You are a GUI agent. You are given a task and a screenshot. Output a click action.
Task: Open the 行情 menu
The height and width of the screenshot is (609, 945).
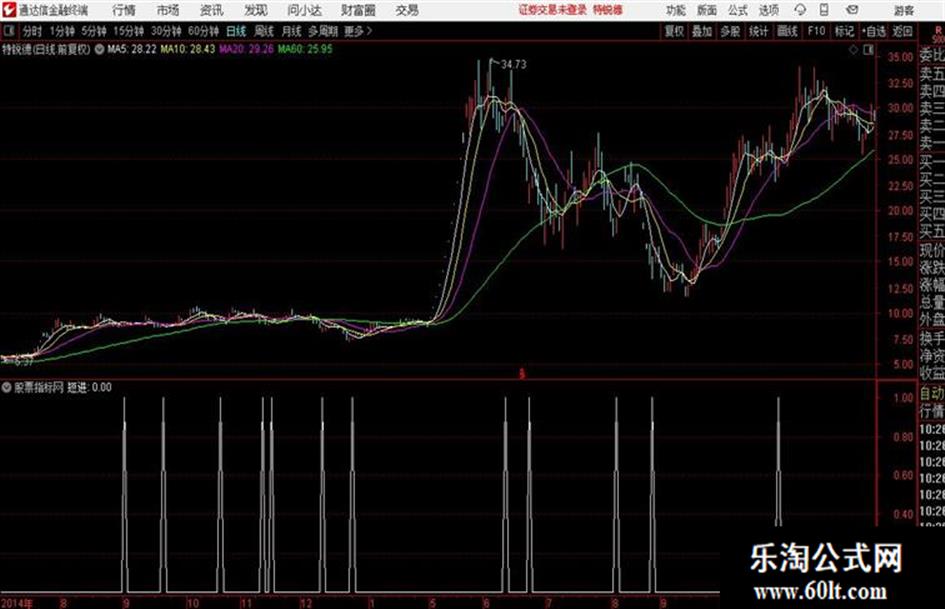(124, 10)
